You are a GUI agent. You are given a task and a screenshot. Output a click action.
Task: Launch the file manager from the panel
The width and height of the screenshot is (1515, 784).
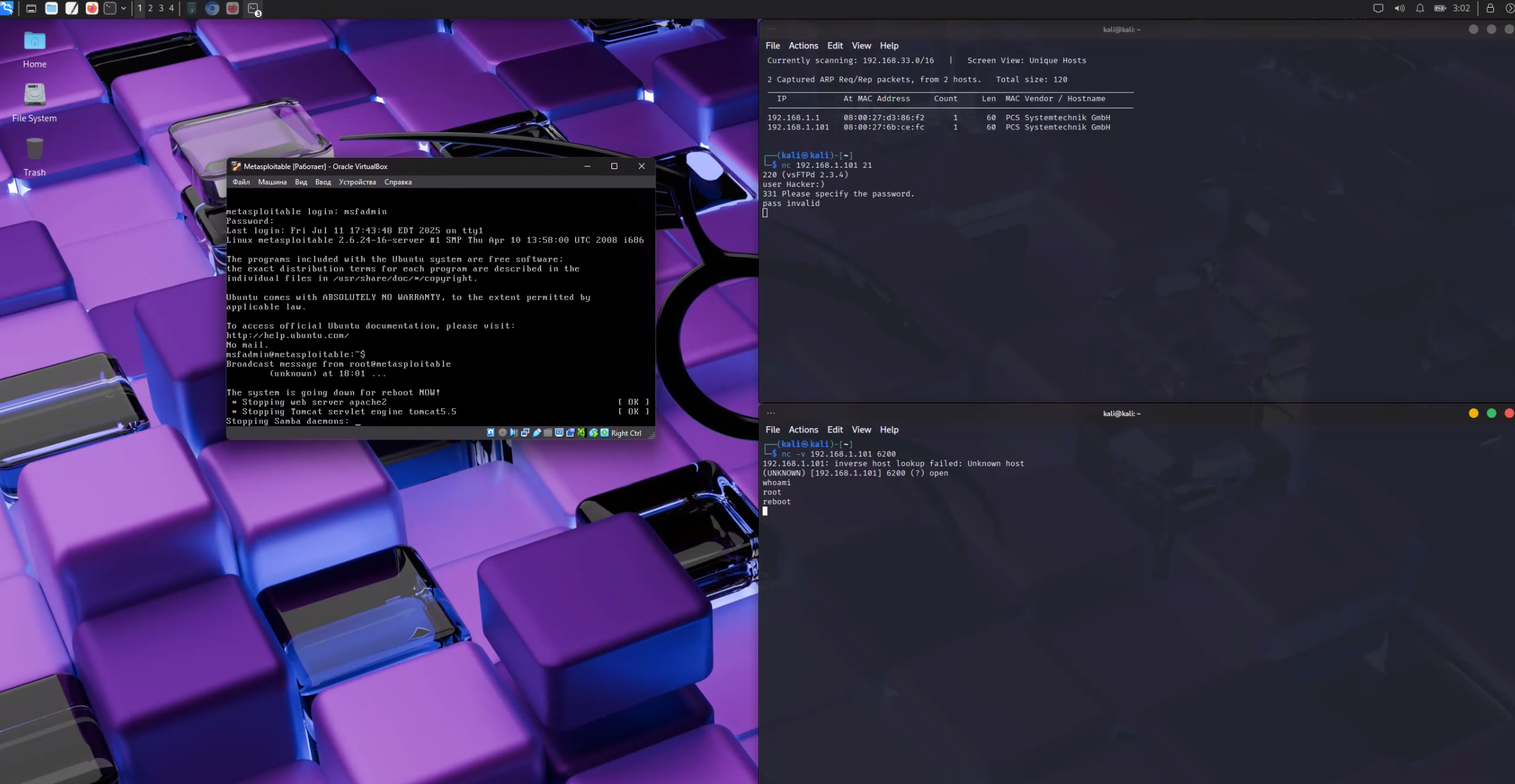51,8
